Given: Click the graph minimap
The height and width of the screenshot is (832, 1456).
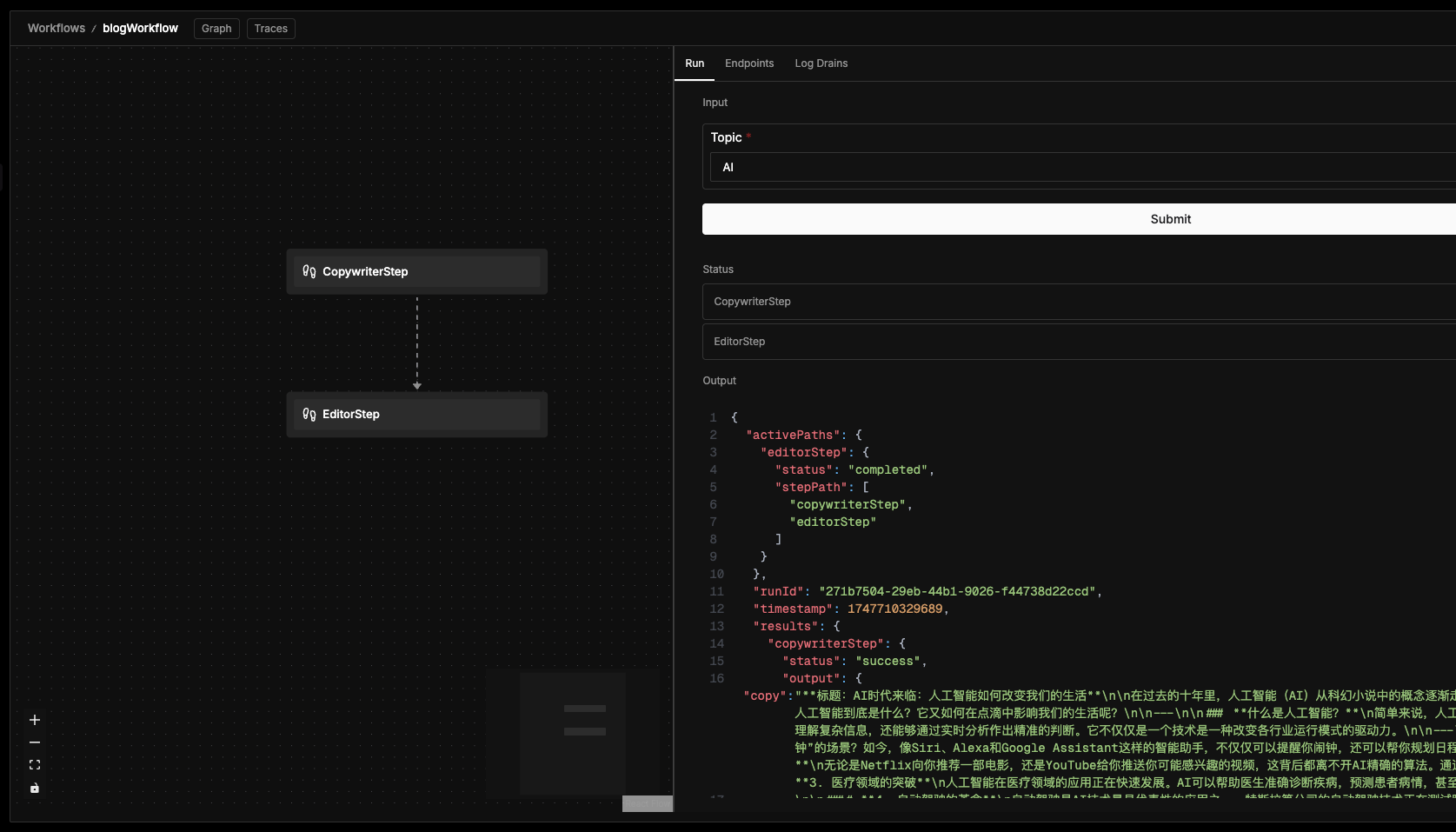Looking at the screenshot, I should coord(573,733).
